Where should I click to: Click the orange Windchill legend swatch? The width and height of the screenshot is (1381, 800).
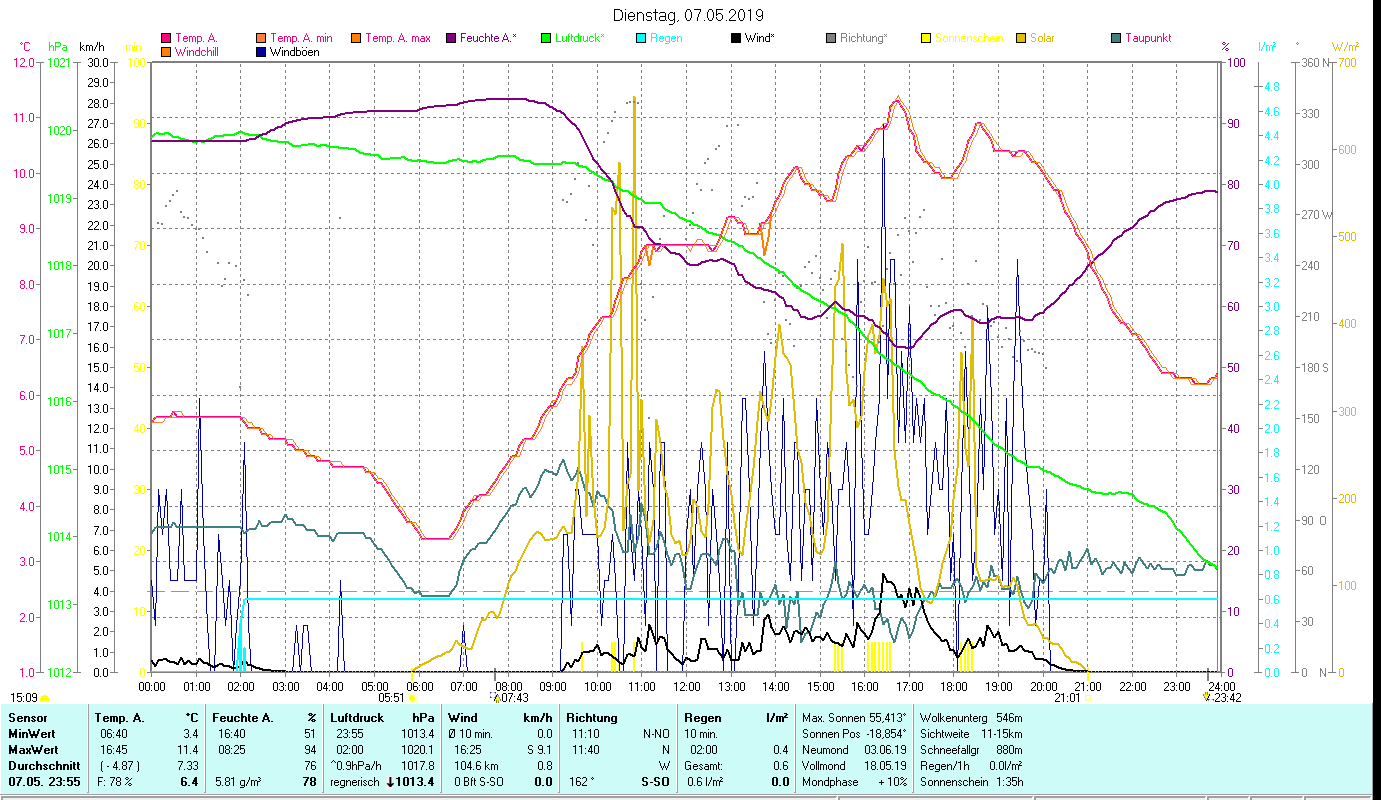coord(166,52)
